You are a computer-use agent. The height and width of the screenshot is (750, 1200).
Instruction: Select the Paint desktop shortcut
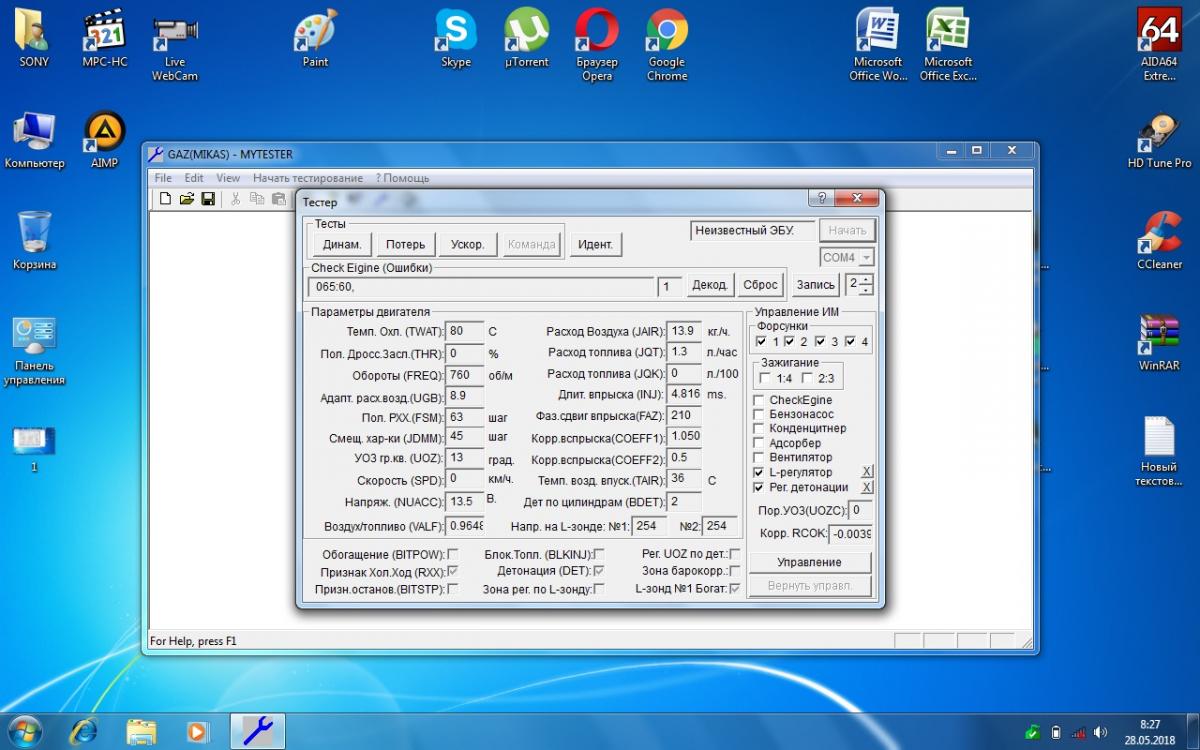[315, 37]
